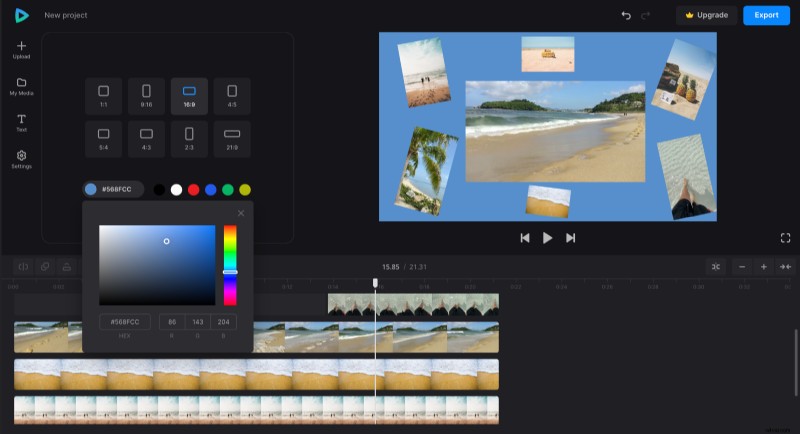Viewport: 800px width, 434px height.
Task: Undo the last action
Action: tap(626, 15)
